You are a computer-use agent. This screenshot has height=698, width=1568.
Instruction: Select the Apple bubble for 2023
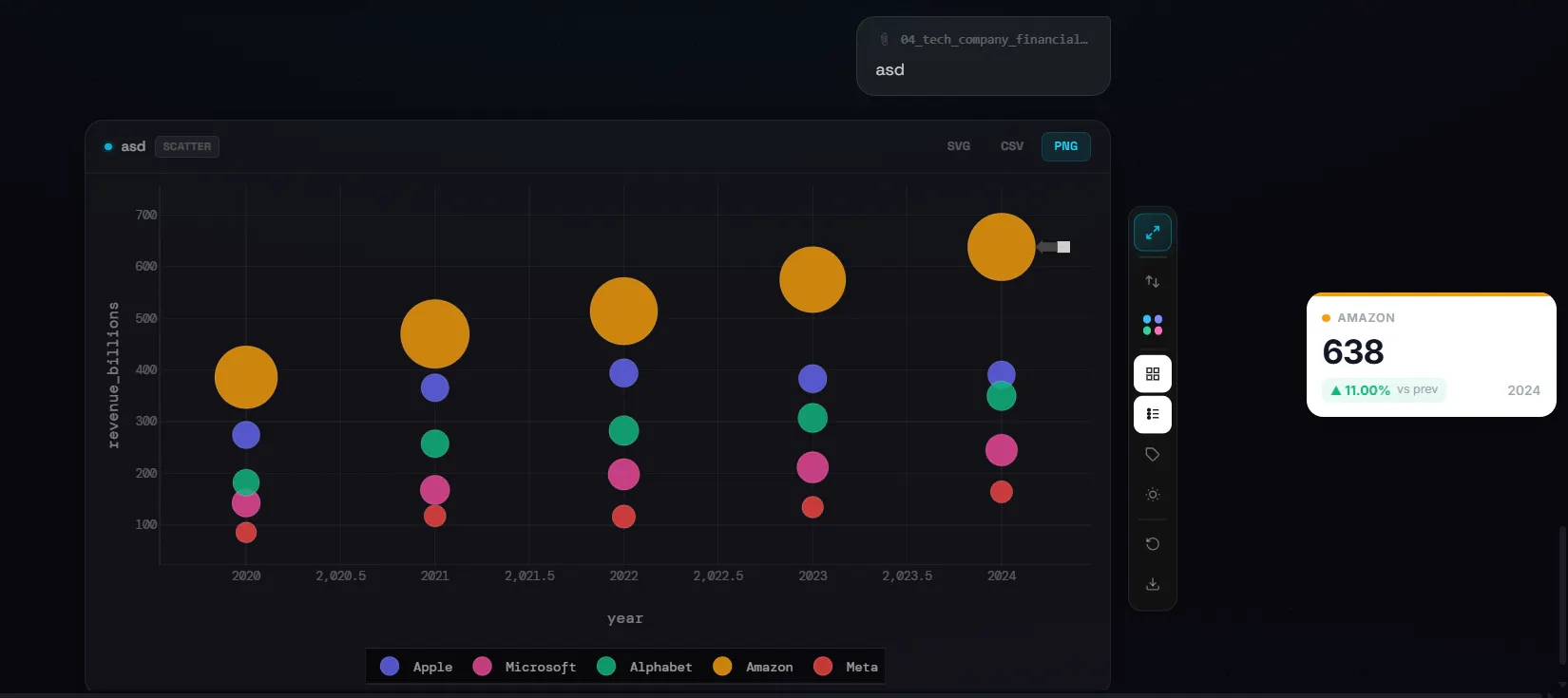click(x=813, y=379)
